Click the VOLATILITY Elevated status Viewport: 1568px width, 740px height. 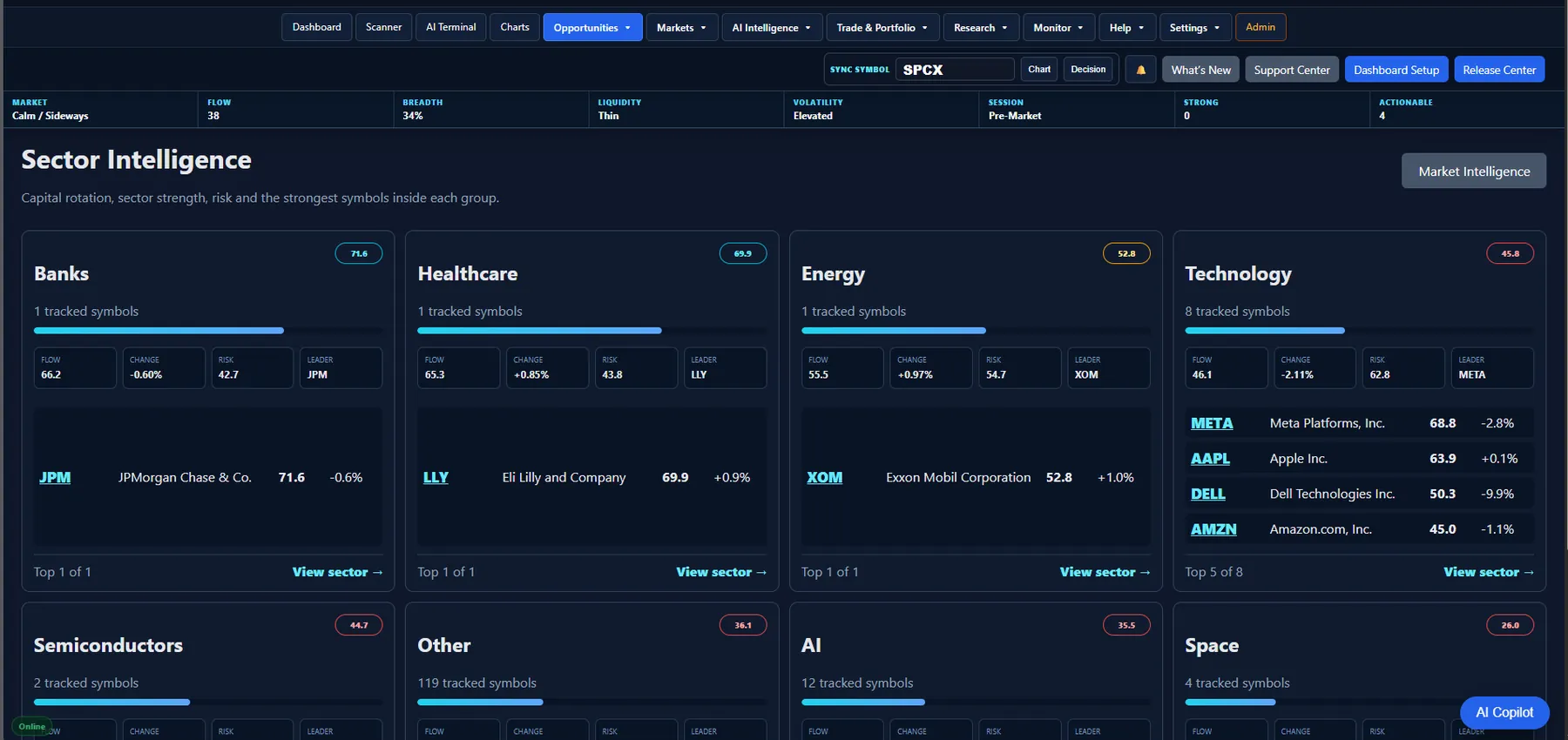[x=880, y=110]
